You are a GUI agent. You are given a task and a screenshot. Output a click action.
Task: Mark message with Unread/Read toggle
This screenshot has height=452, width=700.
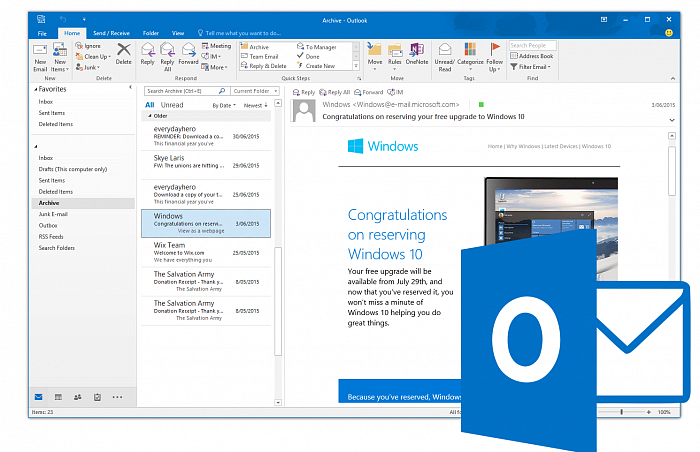445,56
